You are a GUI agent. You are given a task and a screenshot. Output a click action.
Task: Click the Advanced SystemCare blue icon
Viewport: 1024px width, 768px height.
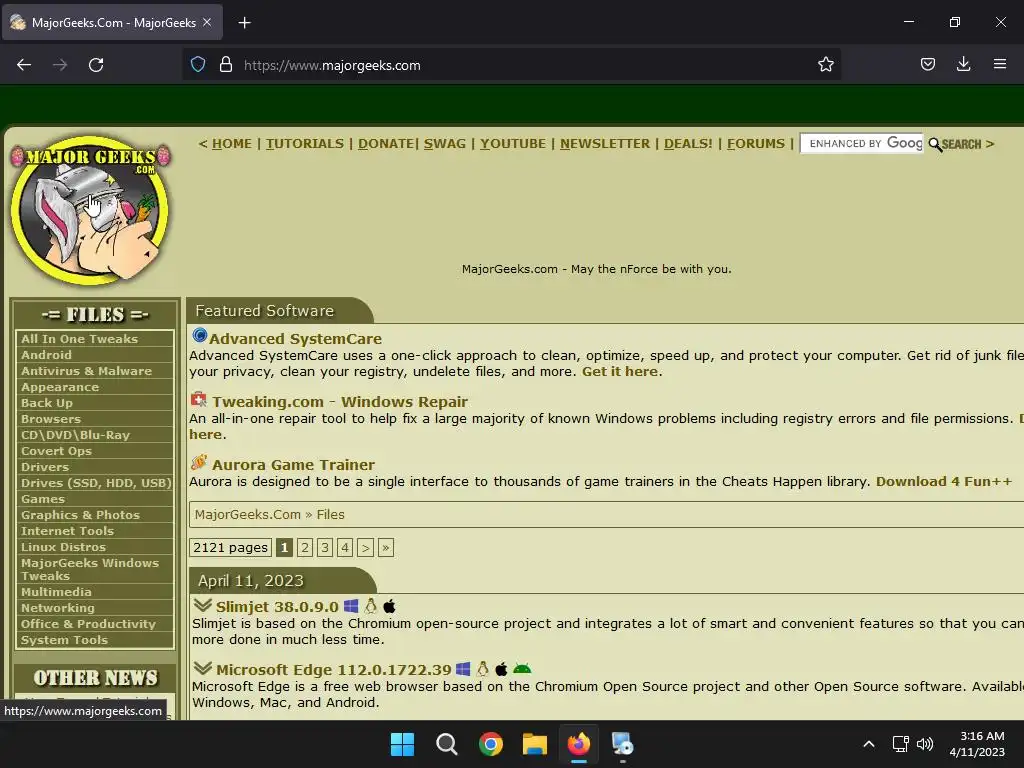(199, 336)
